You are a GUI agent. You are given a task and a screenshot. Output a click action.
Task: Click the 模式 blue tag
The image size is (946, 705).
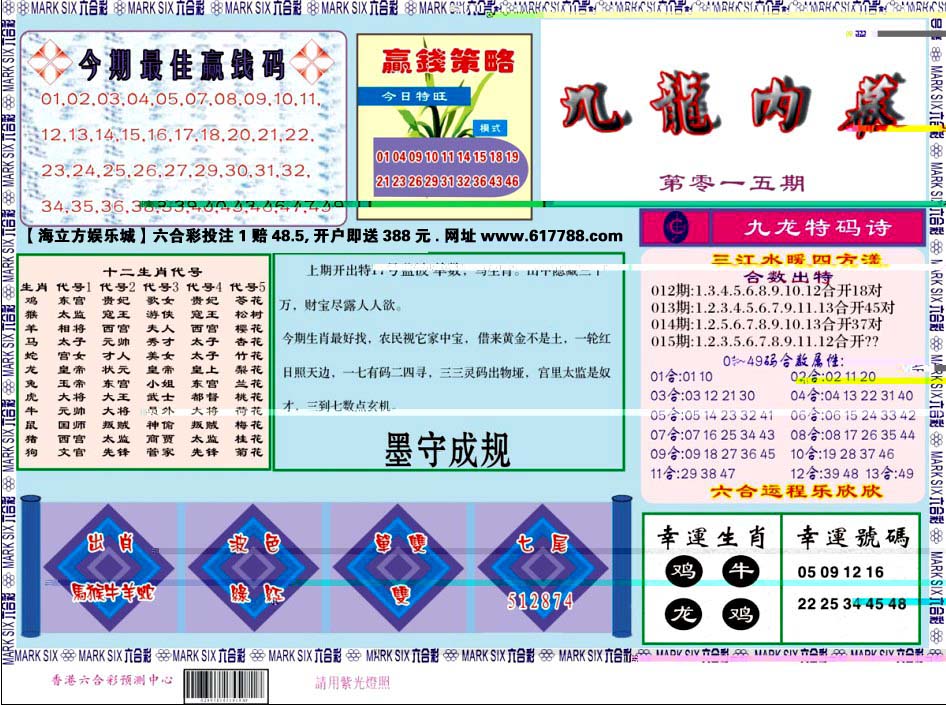coord(490,128)
